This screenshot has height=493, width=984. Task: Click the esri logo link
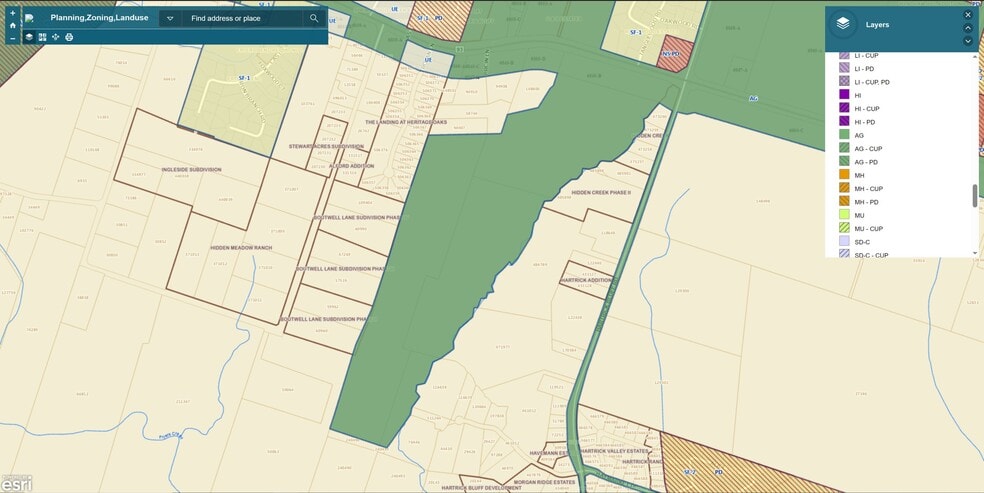(x=16, y=483)
